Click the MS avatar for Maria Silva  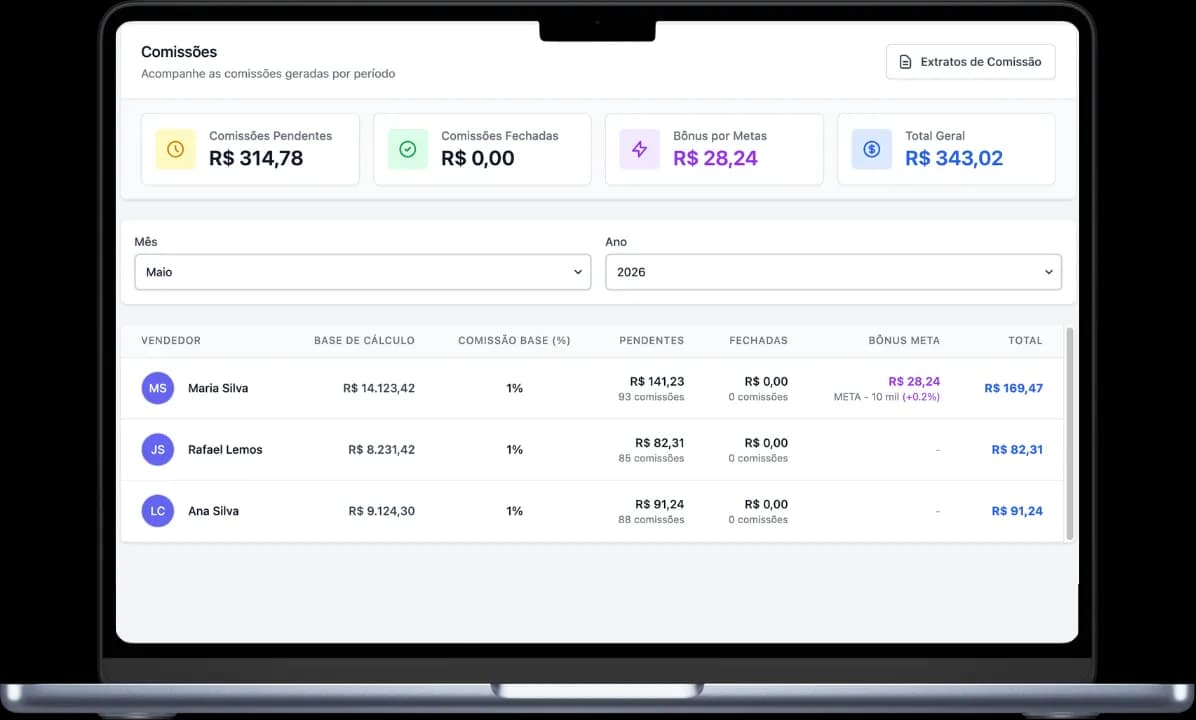(158, 388)
